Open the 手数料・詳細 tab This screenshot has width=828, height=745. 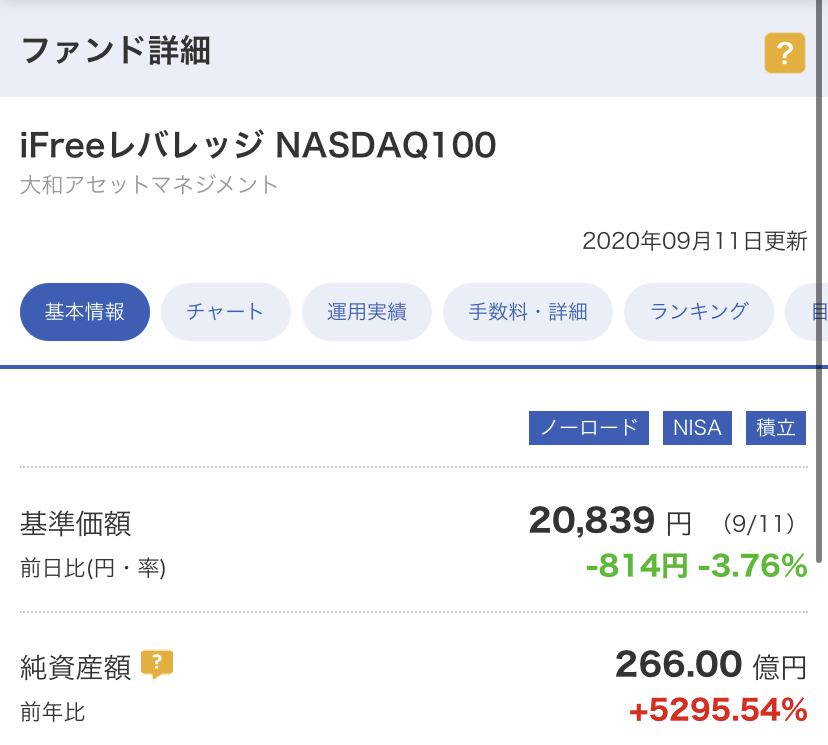[528, 312]
